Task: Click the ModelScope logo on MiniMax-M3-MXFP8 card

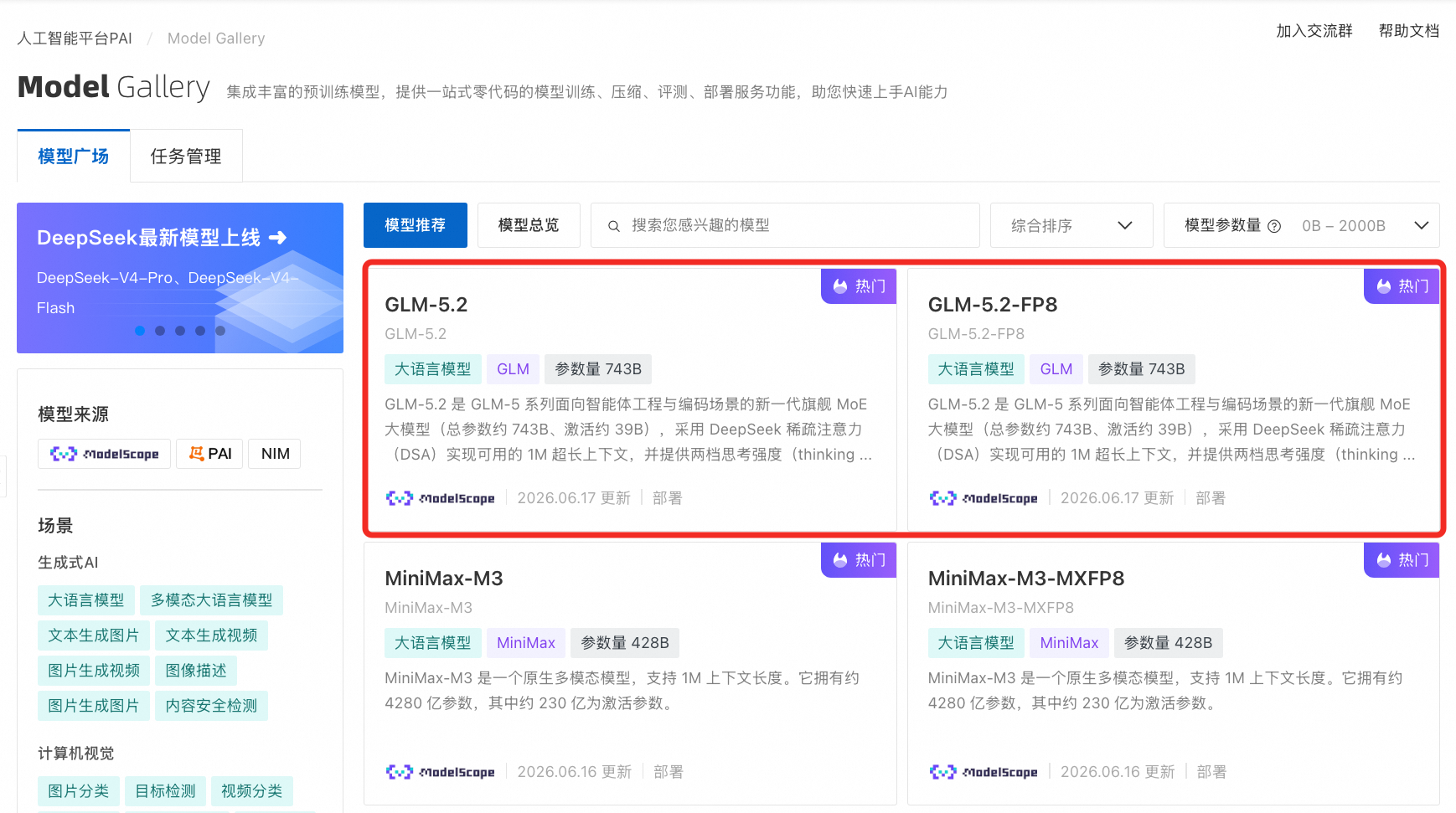Action: pos(984,772)
